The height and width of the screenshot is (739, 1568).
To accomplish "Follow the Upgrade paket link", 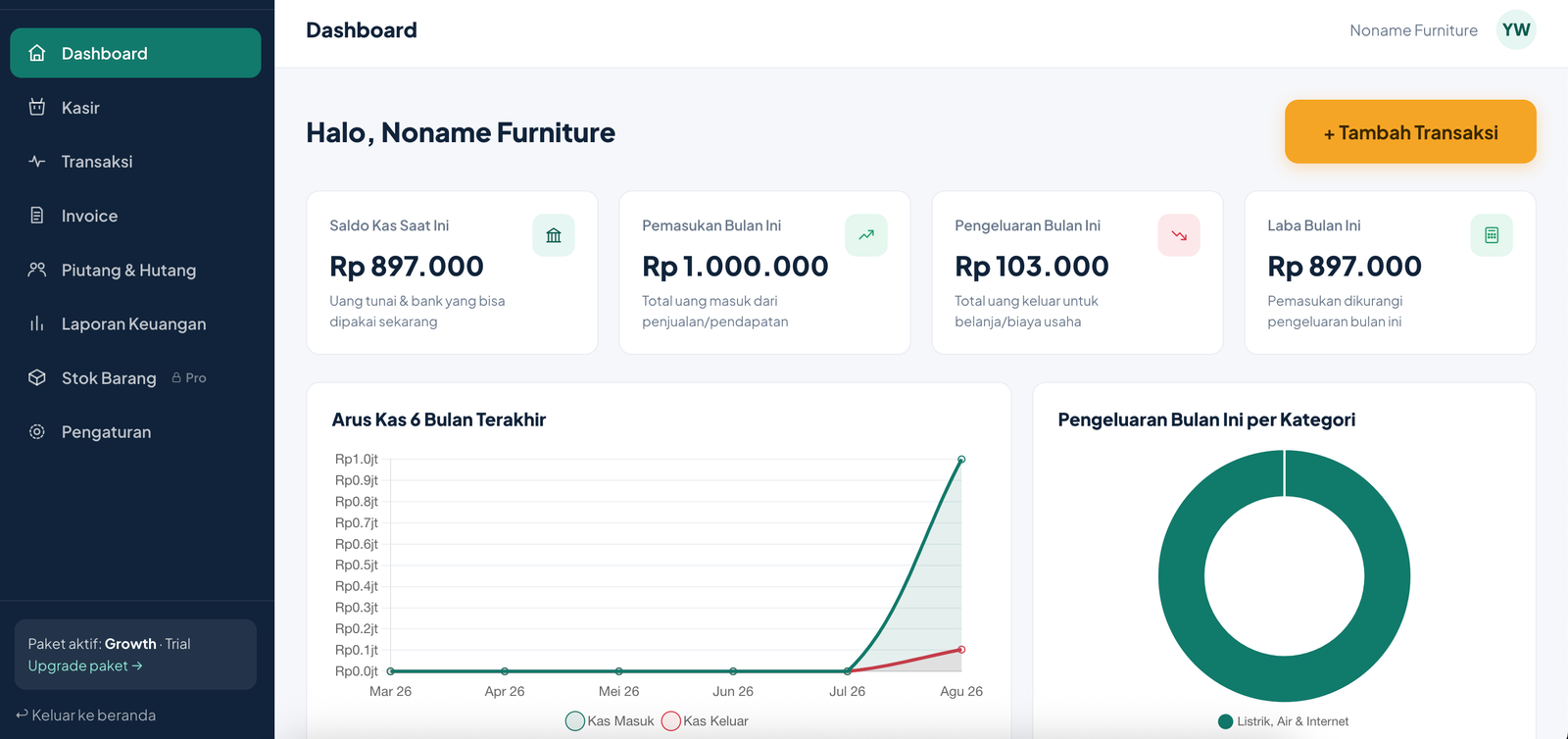I will pos(85,665).
